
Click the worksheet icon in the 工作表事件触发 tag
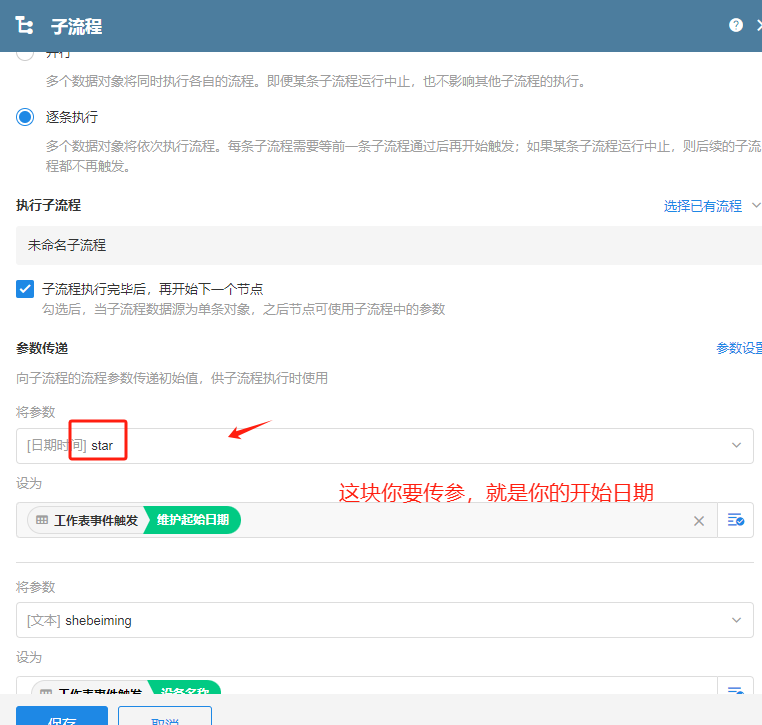click(x=42, y=520)
